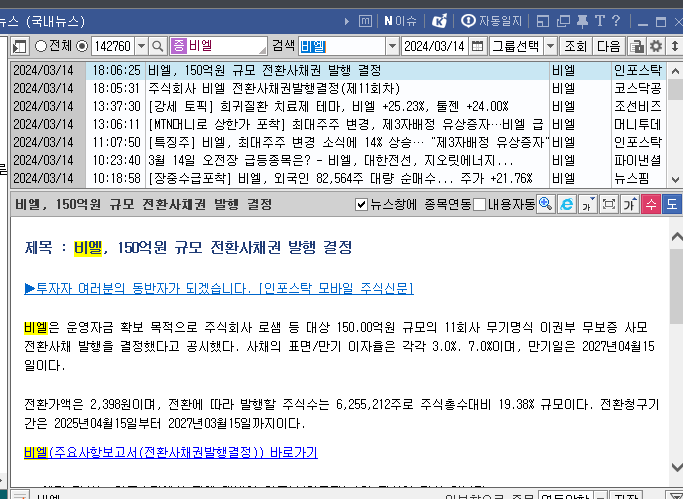Select news row 18:05:31 전환사채권발행결정(제11회차)
Screen dimensions: 683x499
[338, 88]
